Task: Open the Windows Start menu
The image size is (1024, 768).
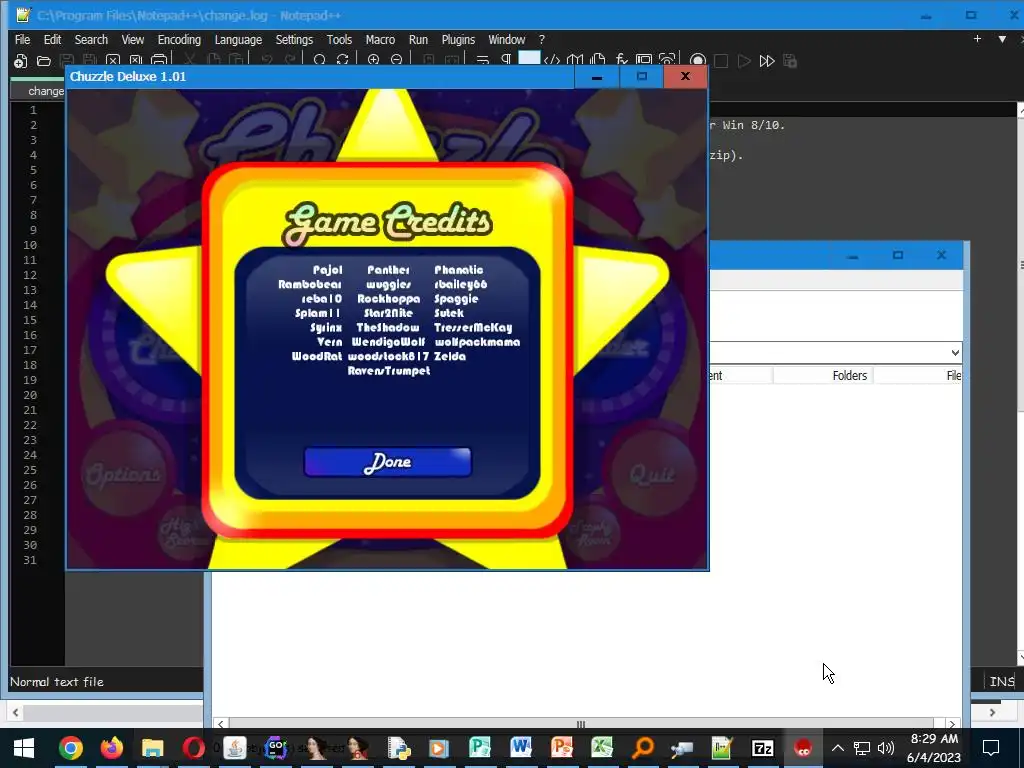Action: pos(24,748)
